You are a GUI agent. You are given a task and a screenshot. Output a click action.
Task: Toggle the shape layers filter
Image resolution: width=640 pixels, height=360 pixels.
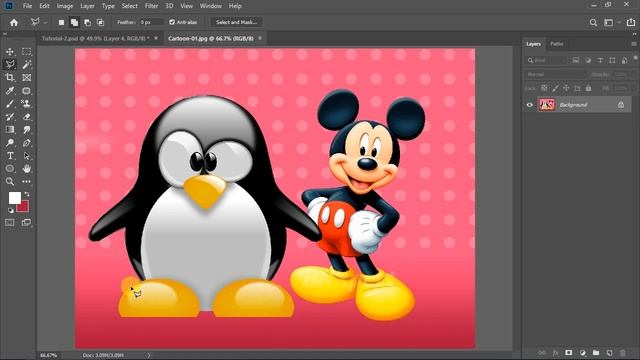(612, 60)
